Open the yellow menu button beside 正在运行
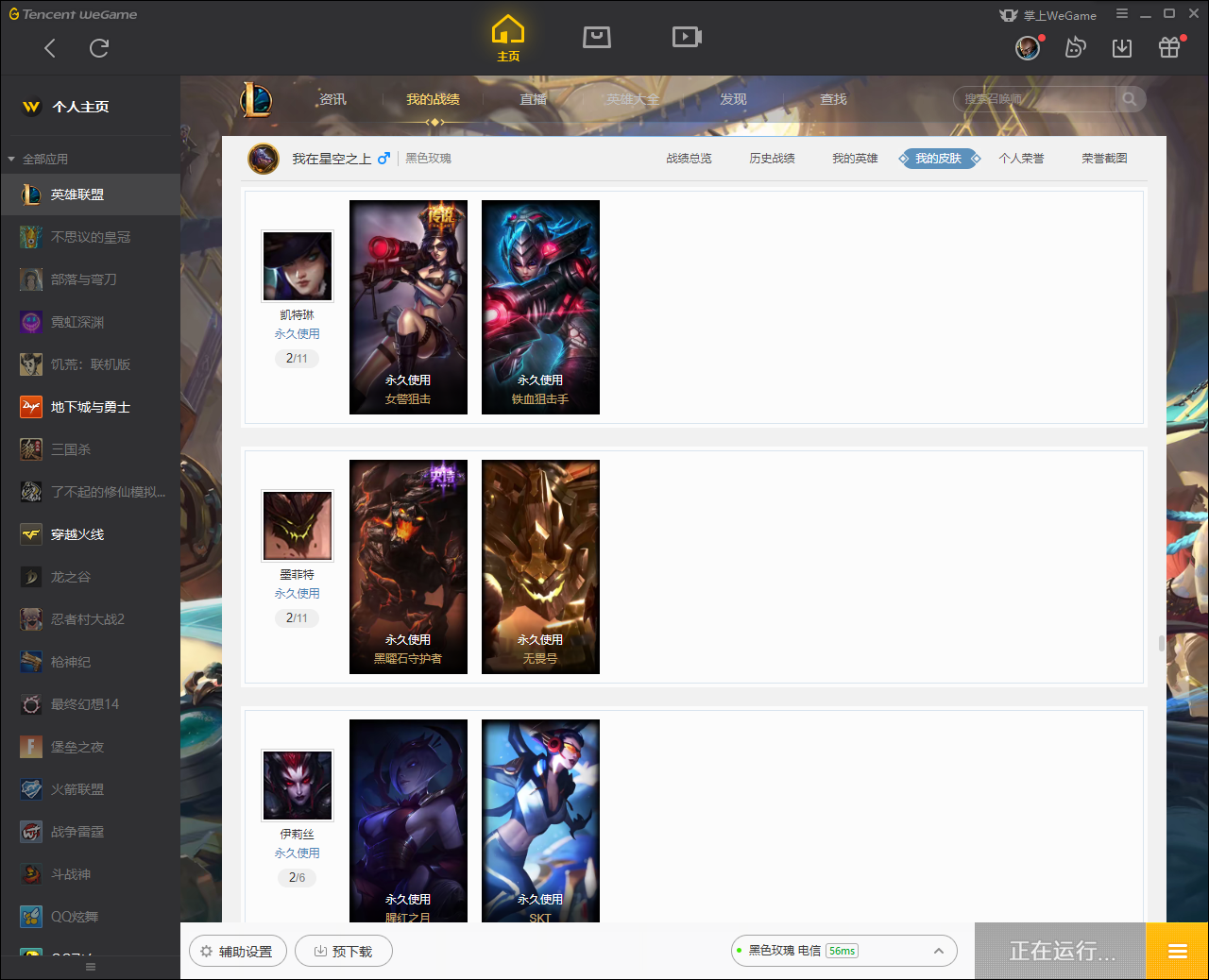This screenshot has height=980, width=1209. 1177,951
